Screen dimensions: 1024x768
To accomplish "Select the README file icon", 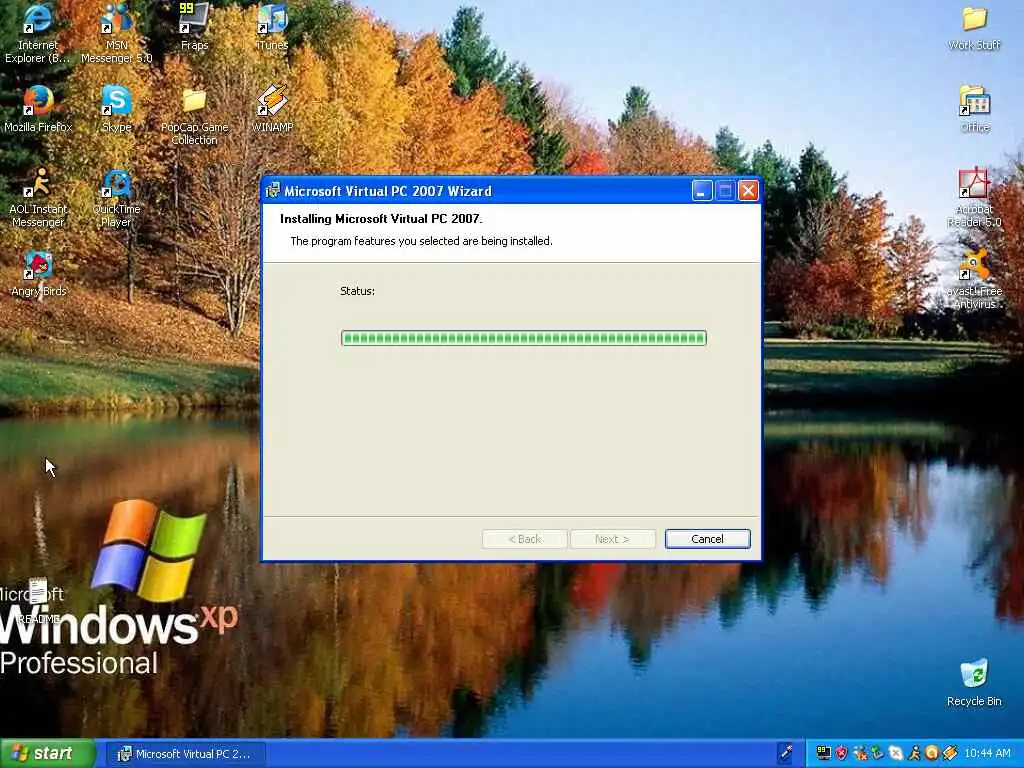I will (39, 601).
